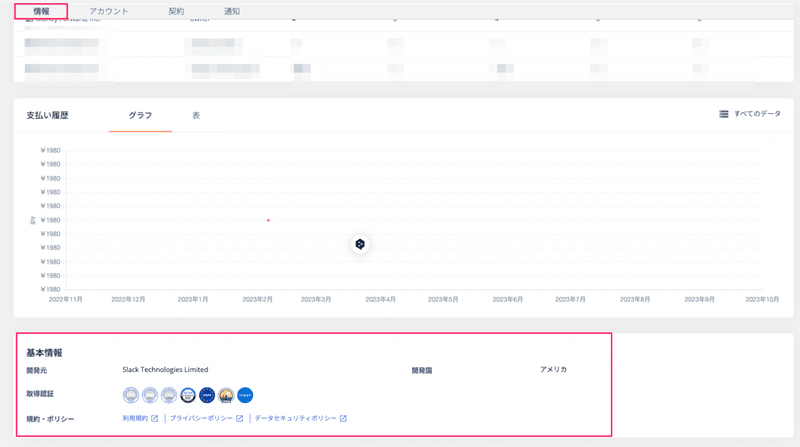Viewport: 800px width, 447px height.
Task: Click the AICPA SOC certification badge
Action: click(188, 395)
